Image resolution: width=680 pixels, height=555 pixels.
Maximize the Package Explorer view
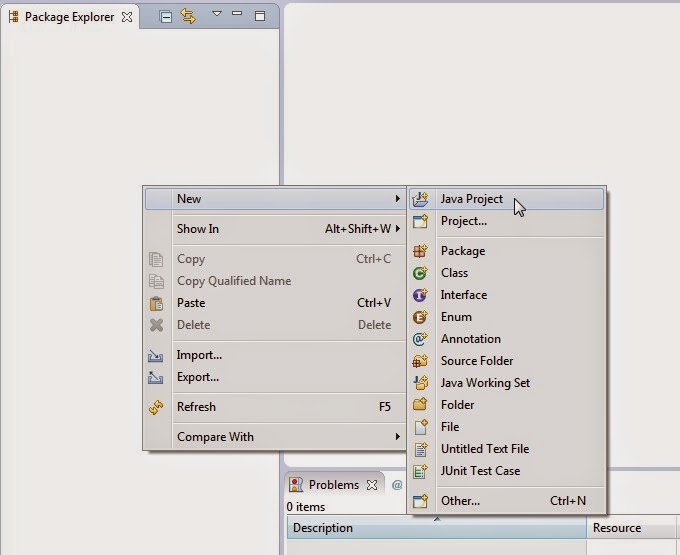[x=260, y=16]
